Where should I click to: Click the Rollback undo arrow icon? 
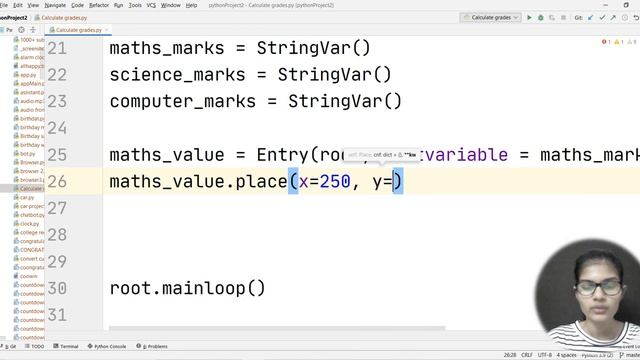(636, 18)
